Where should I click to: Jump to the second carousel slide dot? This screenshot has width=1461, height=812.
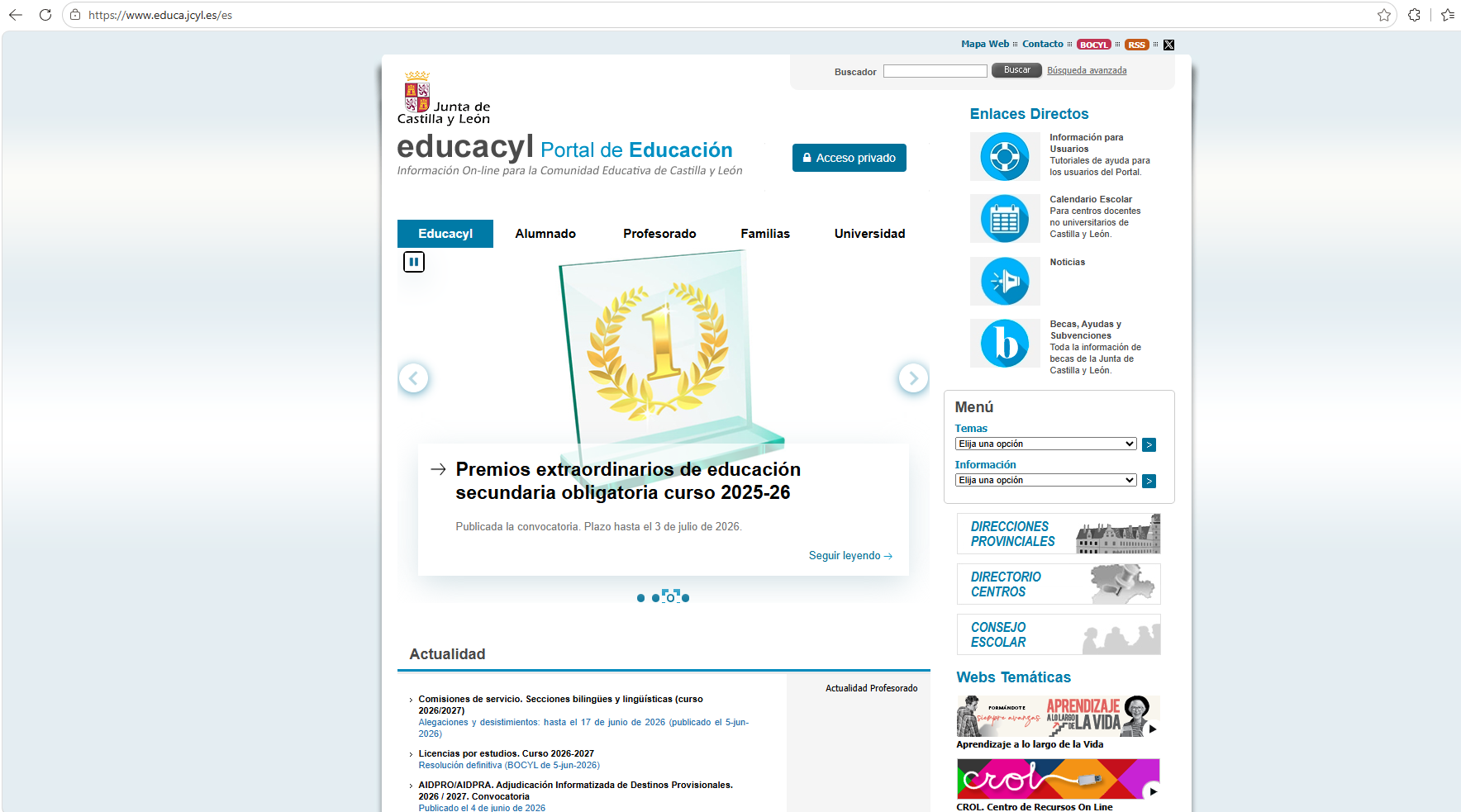click(x=655, y=598)
